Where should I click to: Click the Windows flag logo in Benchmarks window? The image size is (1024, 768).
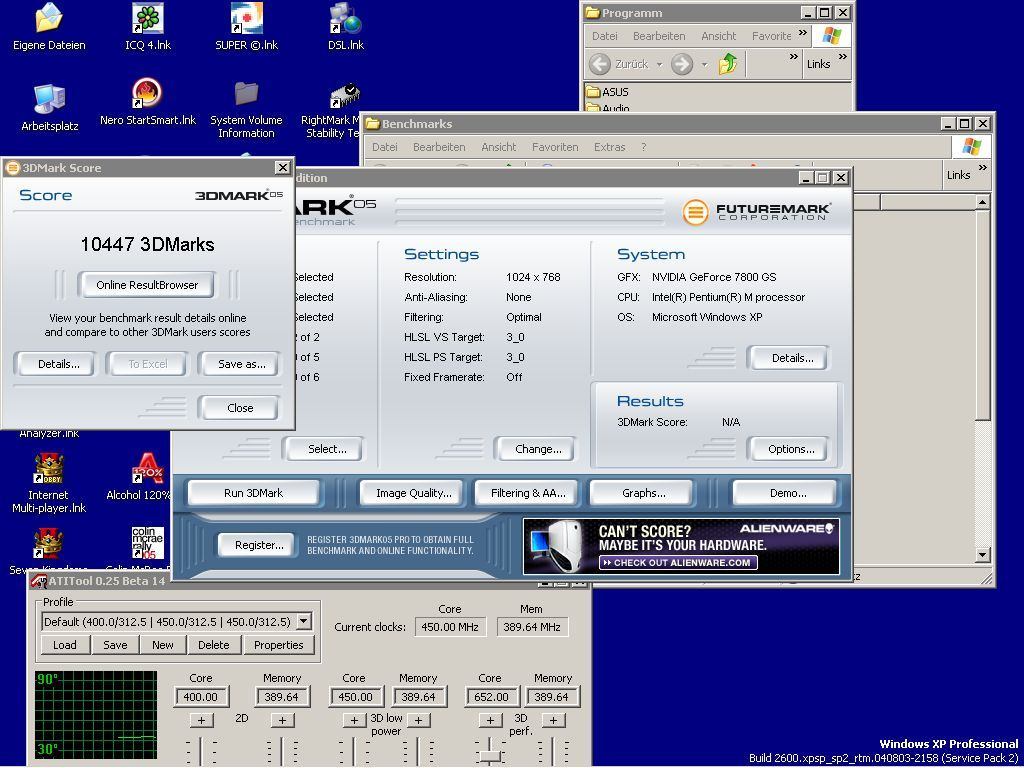pyautogui.click(x=971, y=147)
